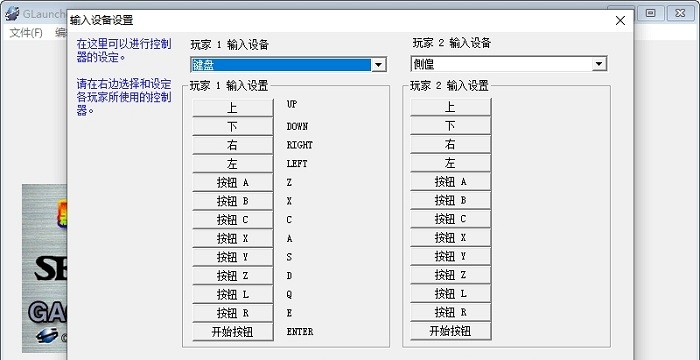
Task: Click player 2 开始按钮 button
Action: tap(450, 331)
